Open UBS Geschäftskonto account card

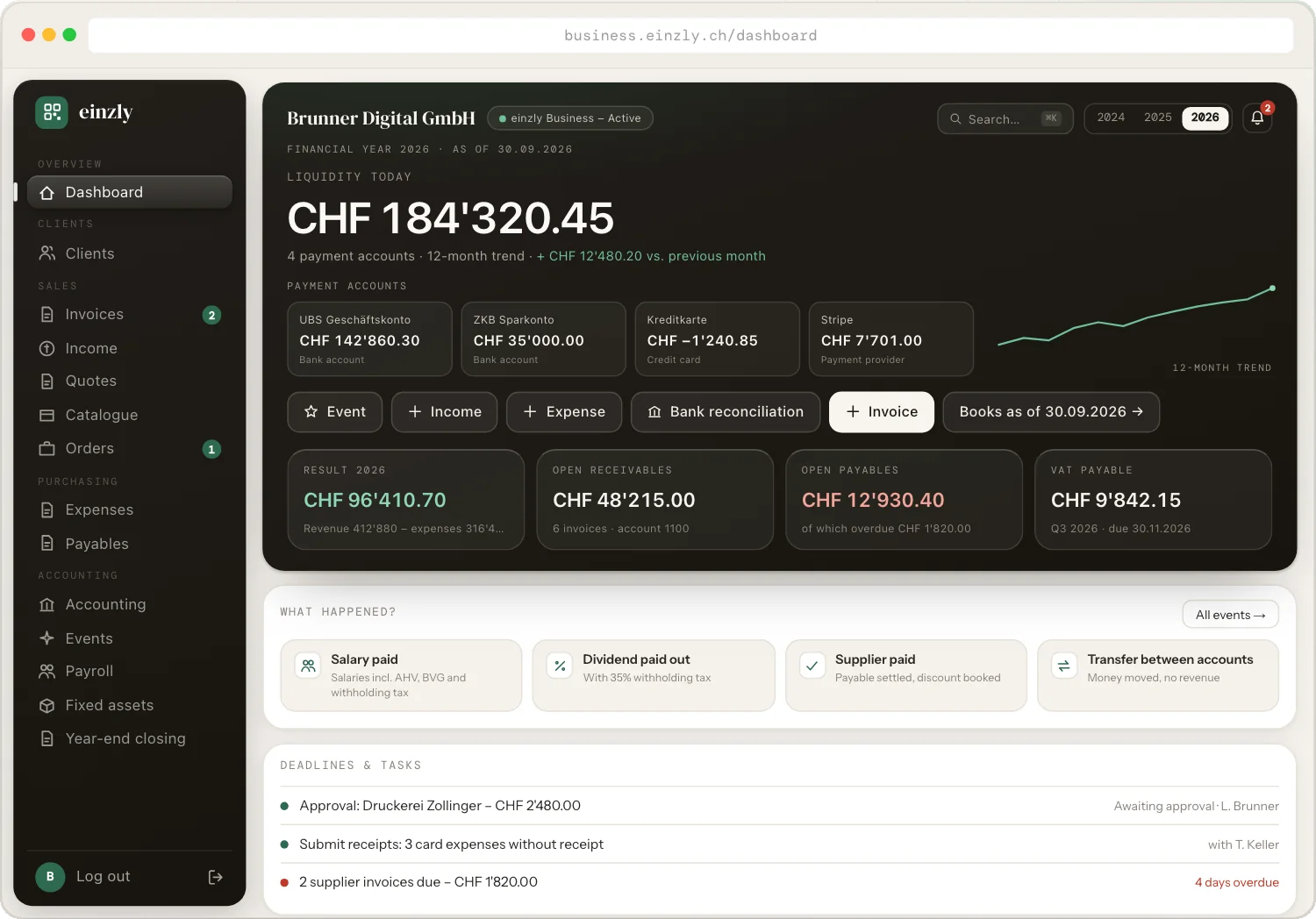click(x=369, y=339)
